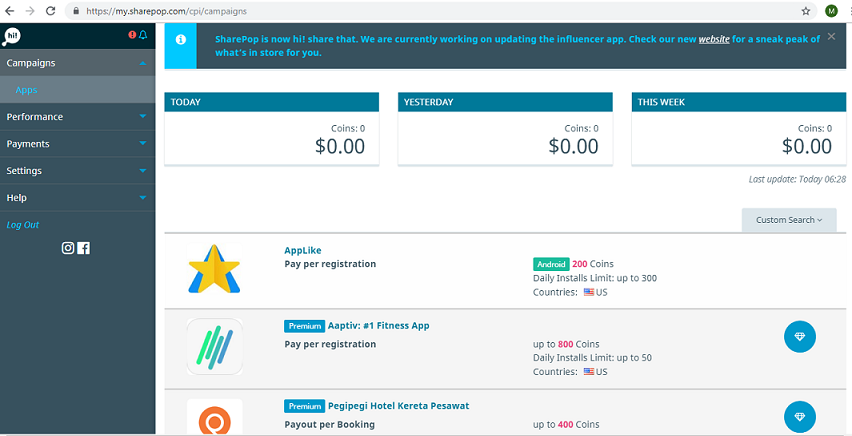Click the Premium badge on Aaptiv

tap(304, 326)
